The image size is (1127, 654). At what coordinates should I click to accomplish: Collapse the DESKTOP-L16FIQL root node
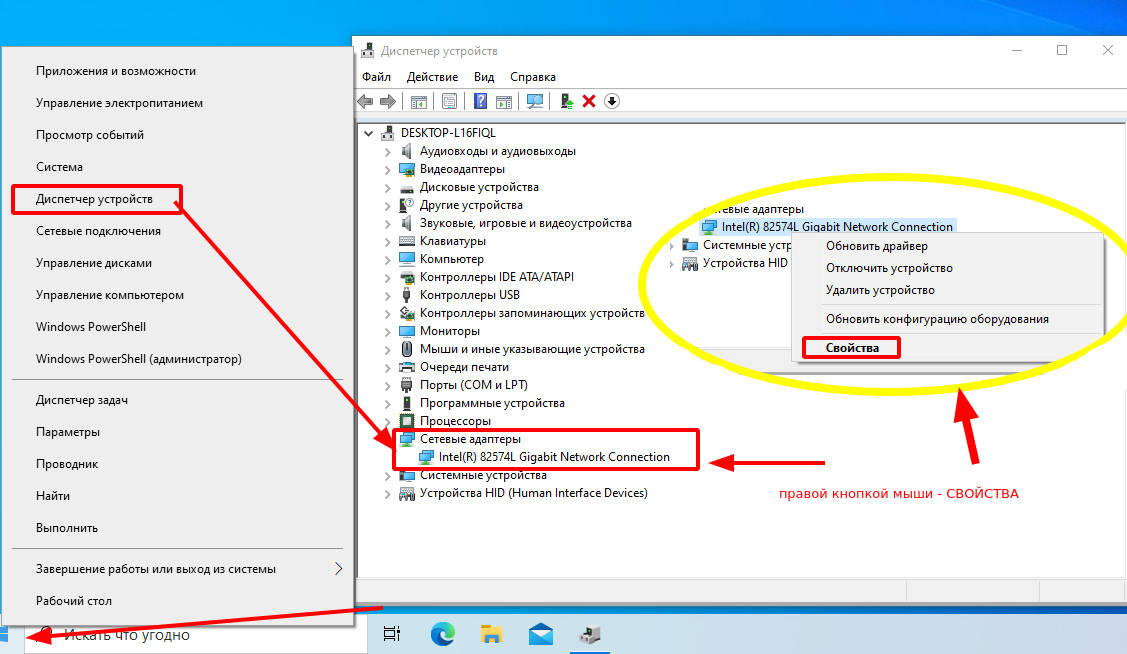click(370, 133)
